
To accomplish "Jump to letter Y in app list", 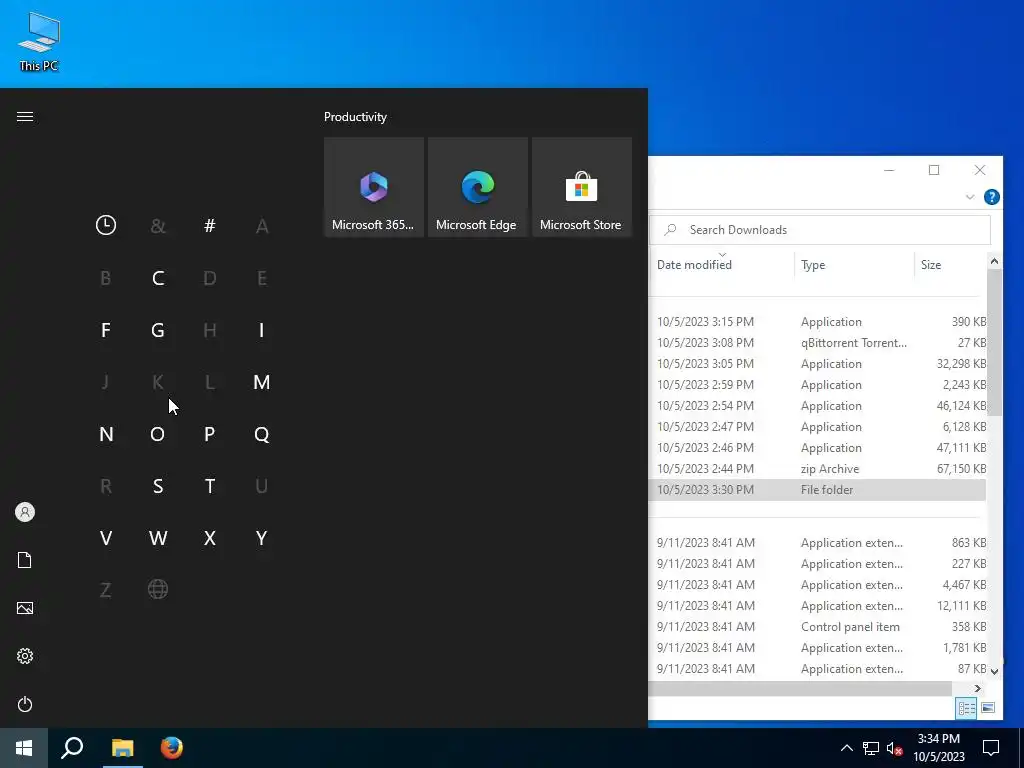I will [261, 538].
